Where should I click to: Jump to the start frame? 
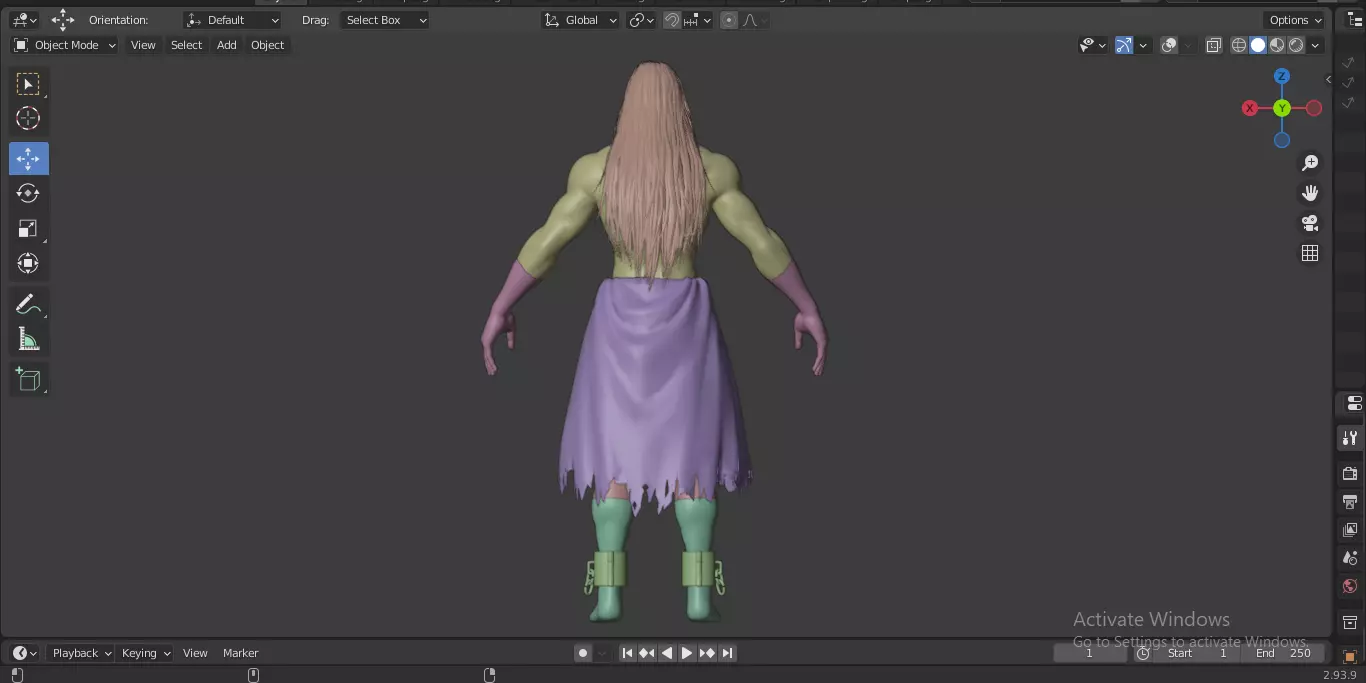(x=627, y=653)
